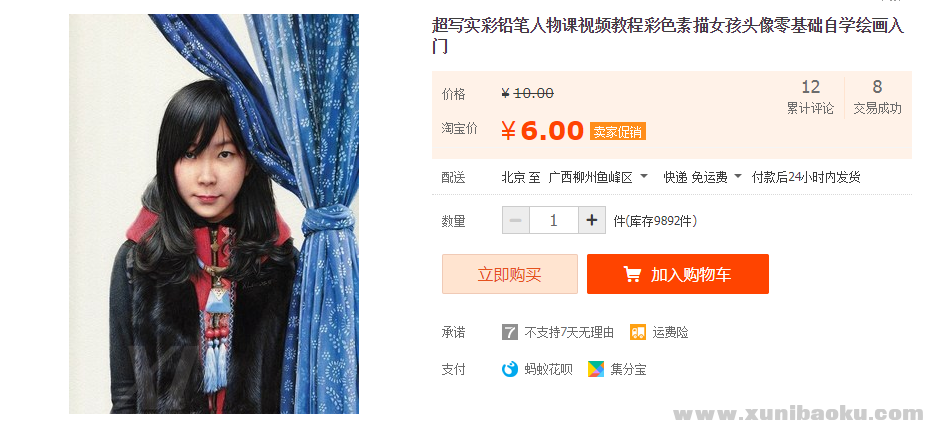Click the shipping insurance truck icon

point(638,332)
